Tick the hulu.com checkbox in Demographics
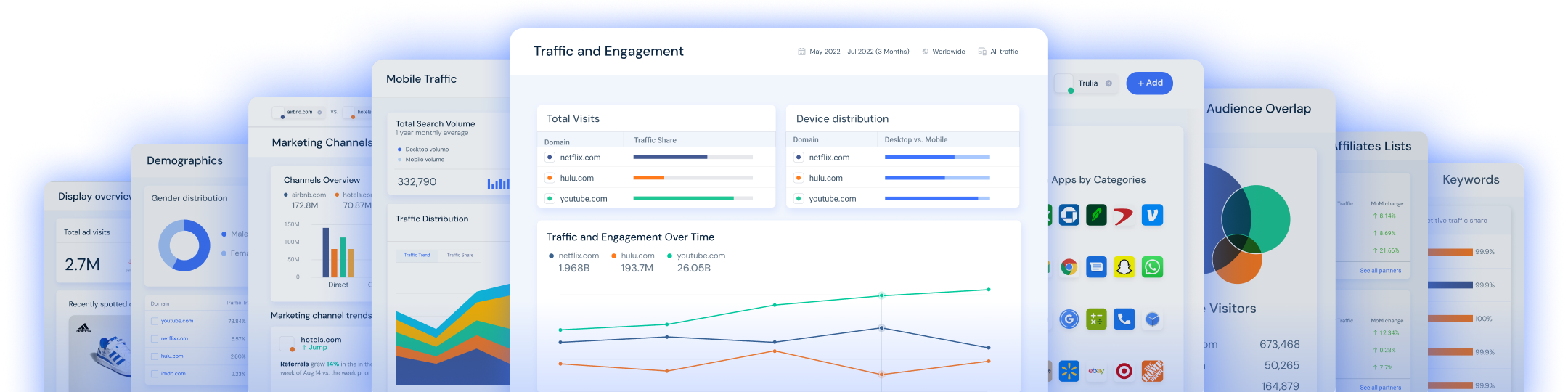 click(x=155, y=356)
